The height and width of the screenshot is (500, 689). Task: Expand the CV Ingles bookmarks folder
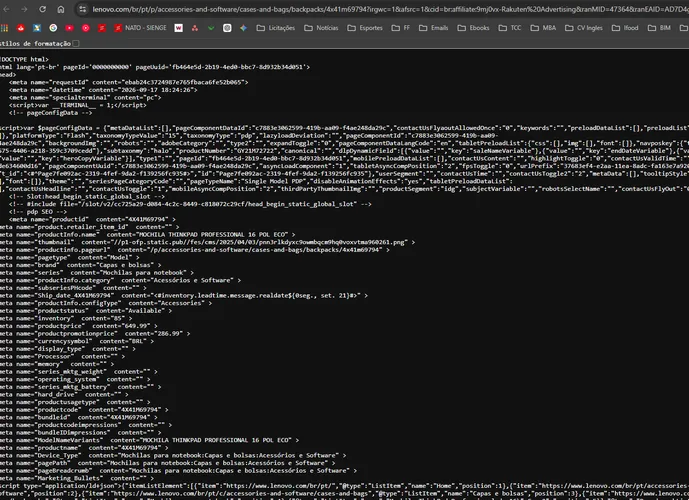point(584,28)
